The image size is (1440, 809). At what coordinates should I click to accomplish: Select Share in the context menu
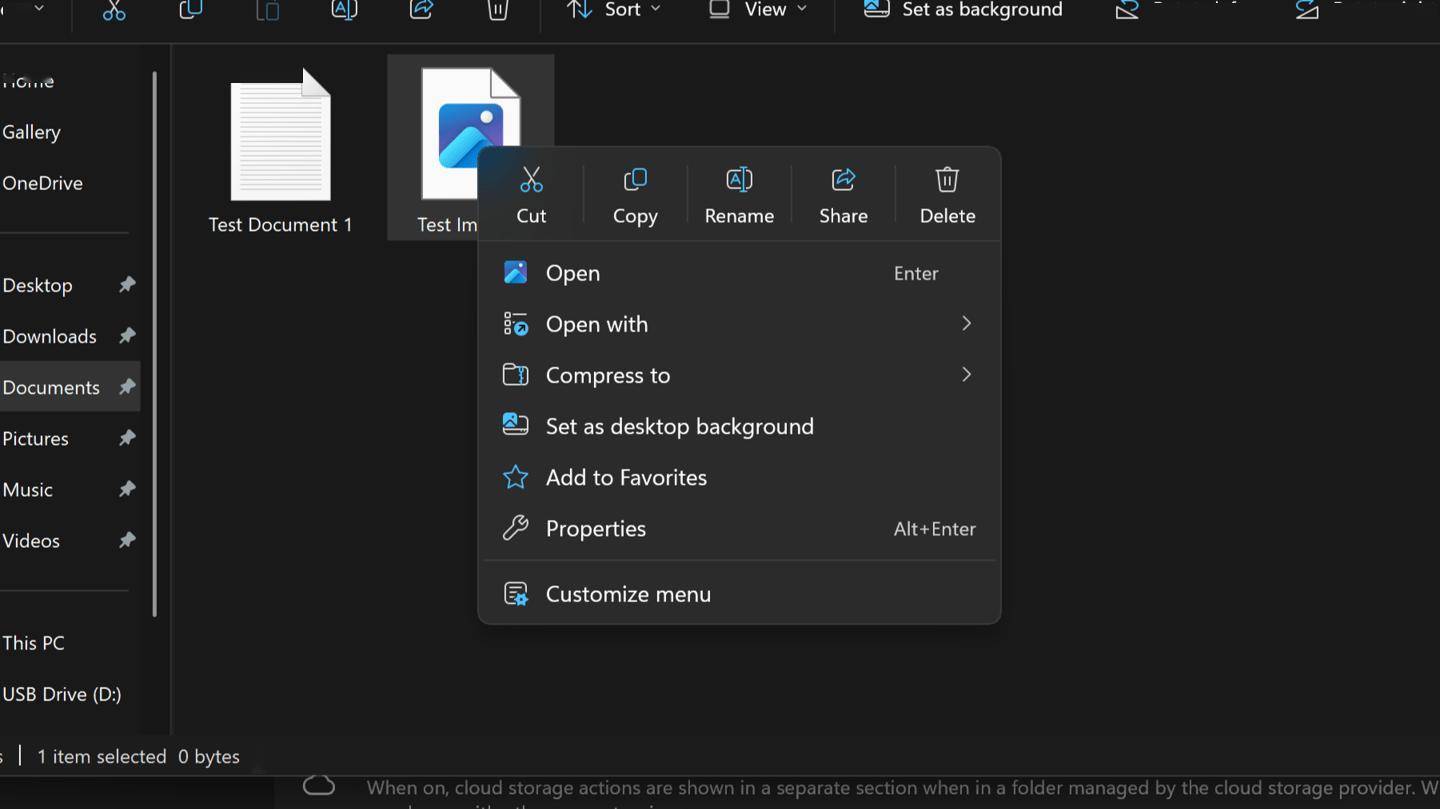coord(843,196)
